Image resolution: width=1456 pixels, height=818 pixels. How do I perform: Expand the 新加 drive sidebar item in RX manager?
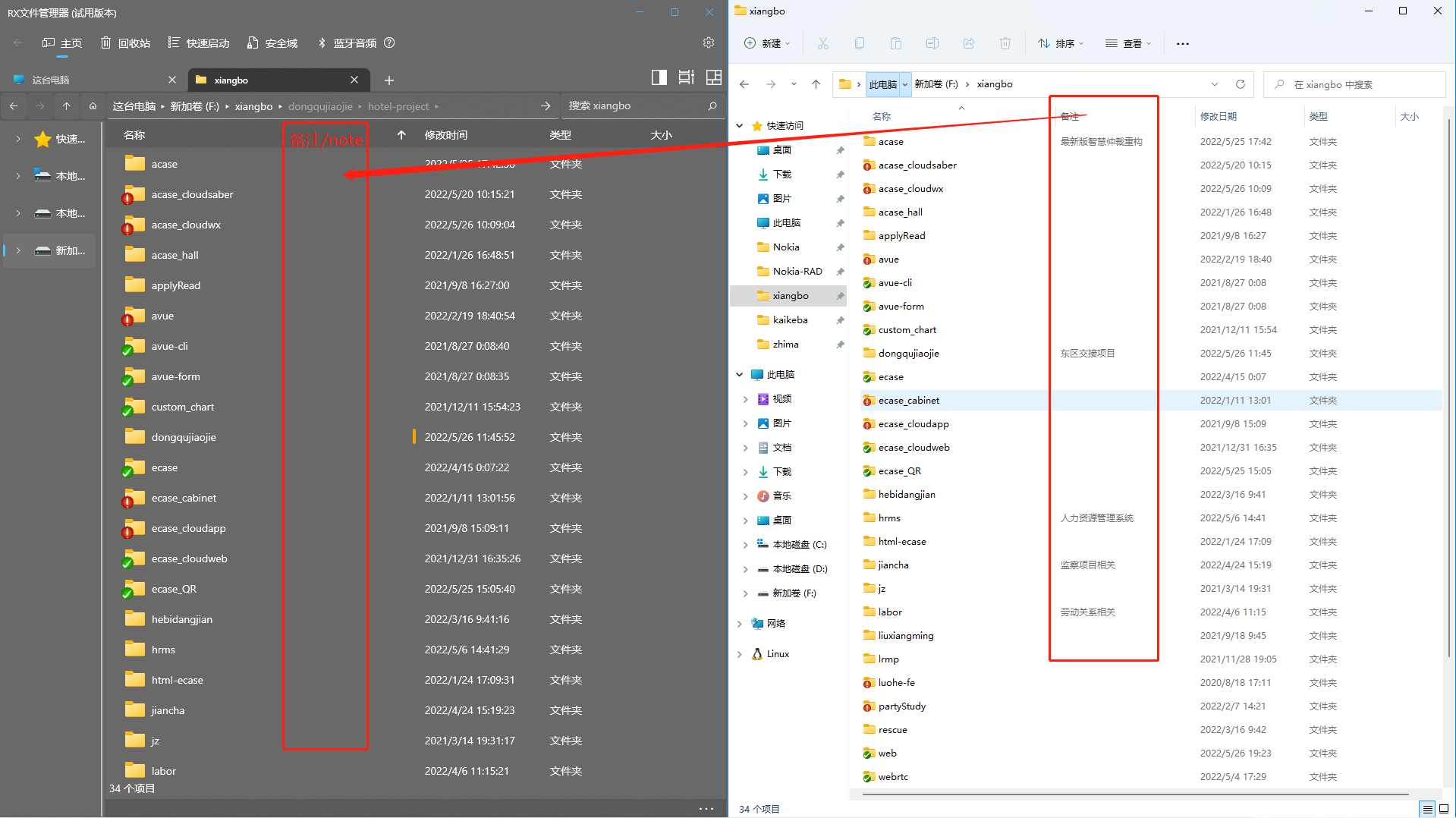[x=18, y=250]
